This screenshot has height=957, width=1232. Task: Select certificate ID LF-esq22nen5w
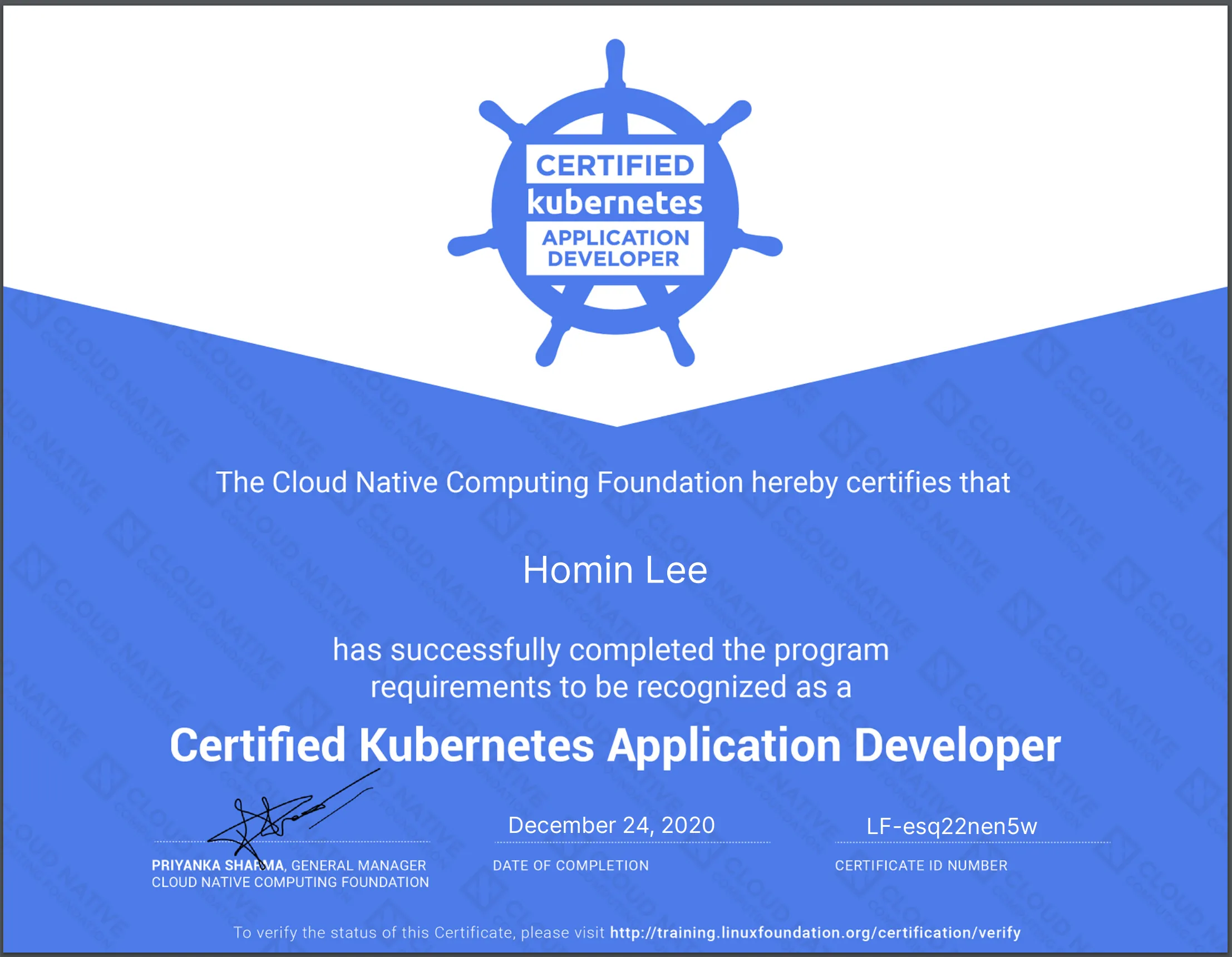952,826
